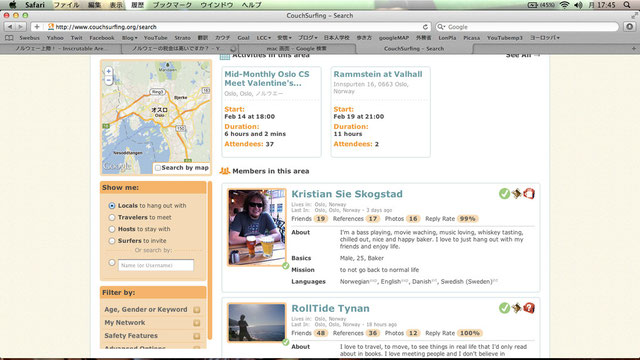Zoom out on the Oslo map
The width and height of the screenshot is (640, 360).
pos(109,80)
